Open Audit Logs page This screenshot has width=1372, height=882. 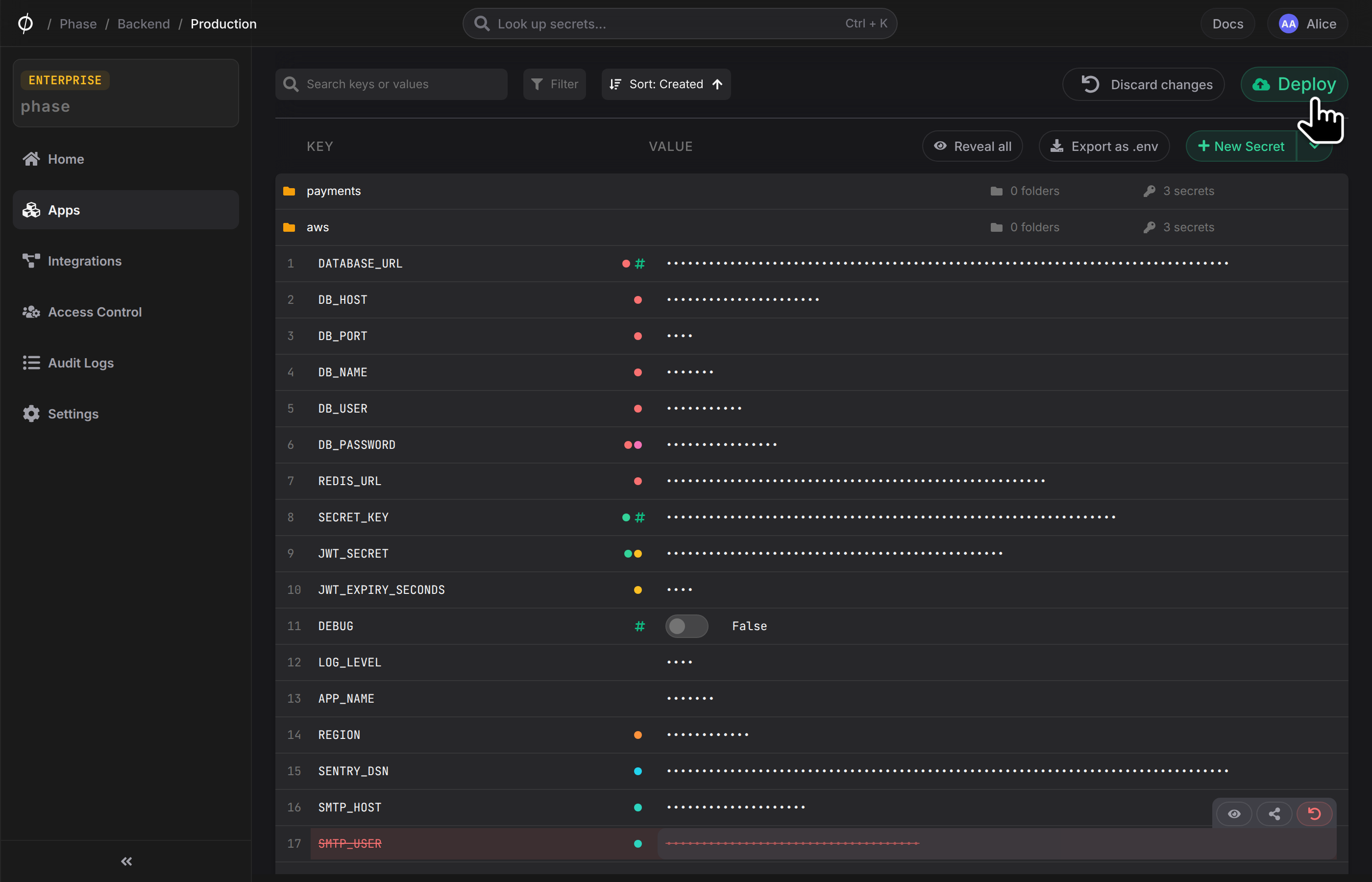(125, 363)
